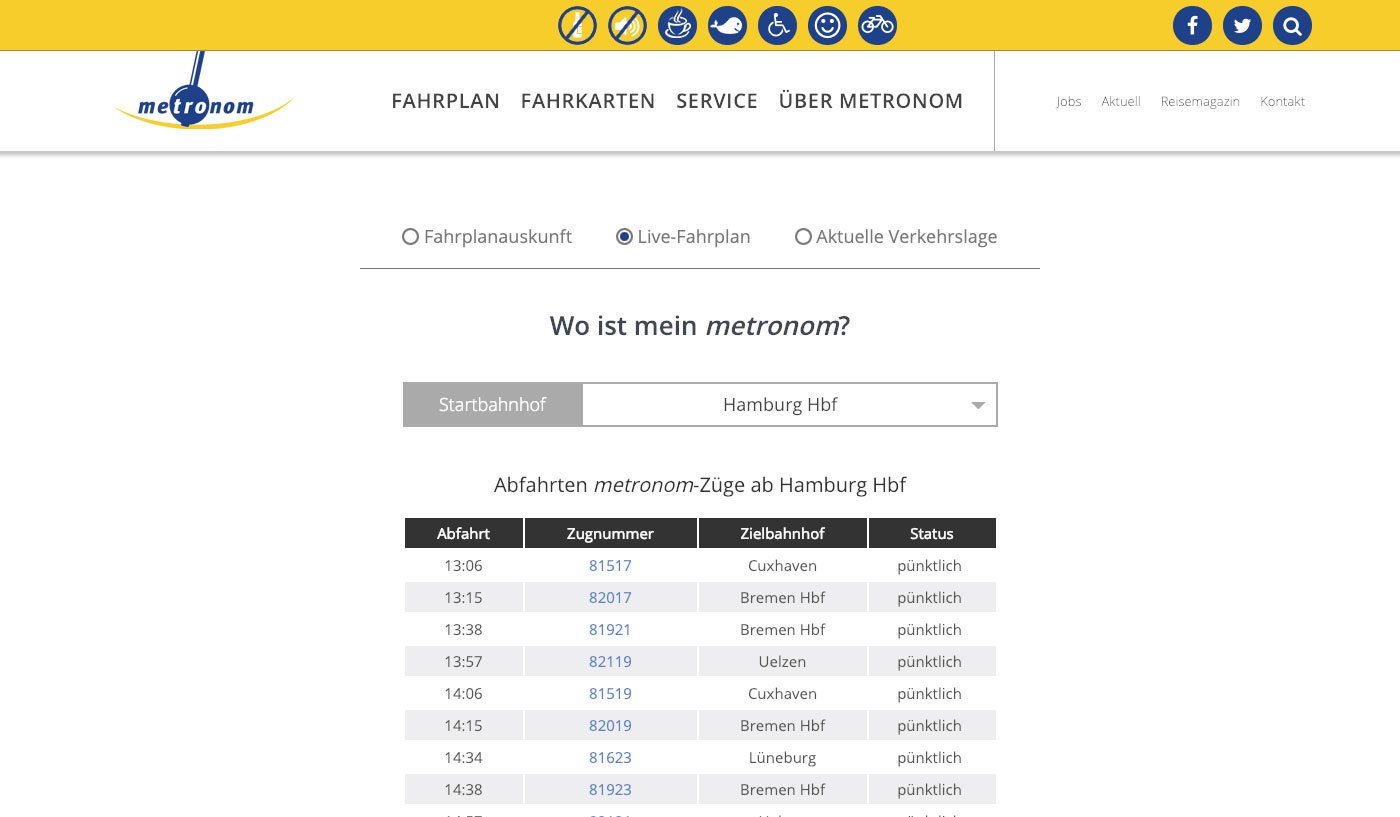Click the 'Wo ist mein metronom?' heading
The width and height of the screenshot is (1400, 817).
(700, 326)
